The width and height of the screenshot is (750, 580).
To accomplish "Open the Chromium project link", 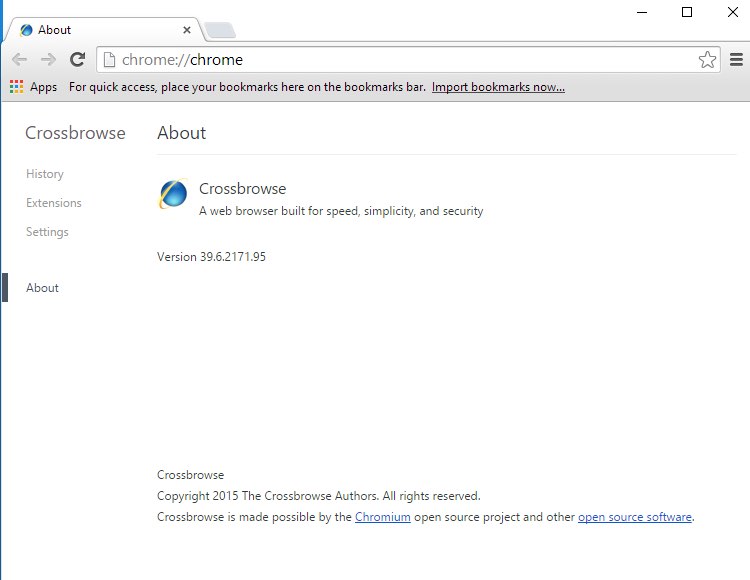I will pyautogui.click(x=382, y=517).
